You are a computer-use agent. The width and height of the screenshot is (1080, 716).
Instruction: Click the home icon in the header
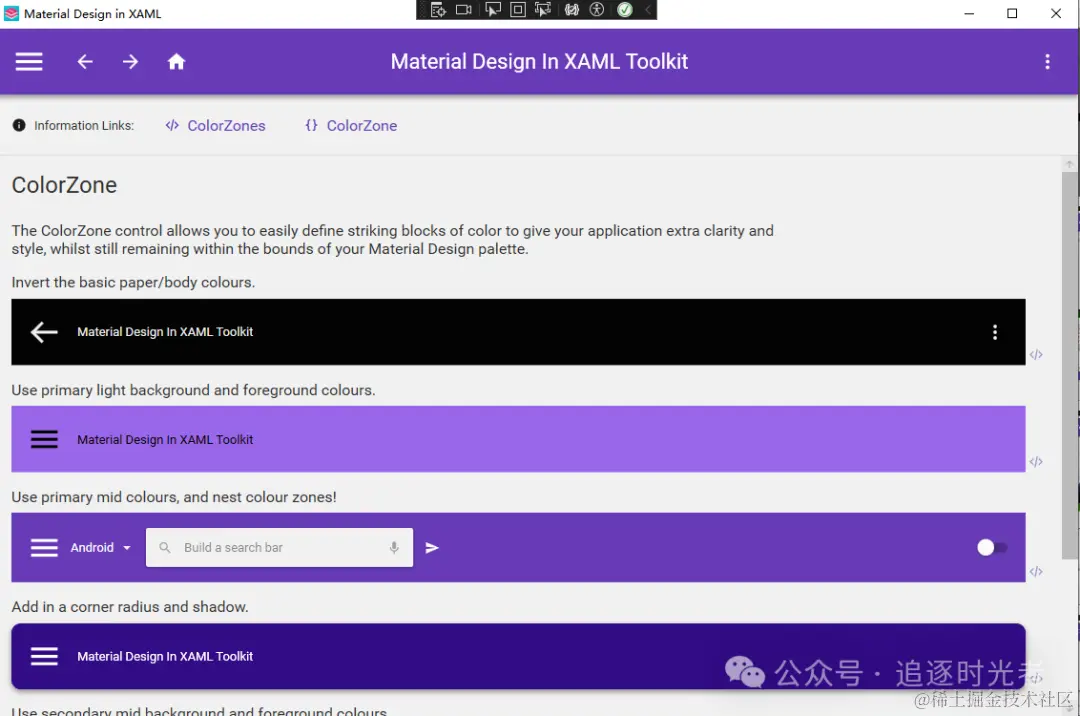coord(176,62)
